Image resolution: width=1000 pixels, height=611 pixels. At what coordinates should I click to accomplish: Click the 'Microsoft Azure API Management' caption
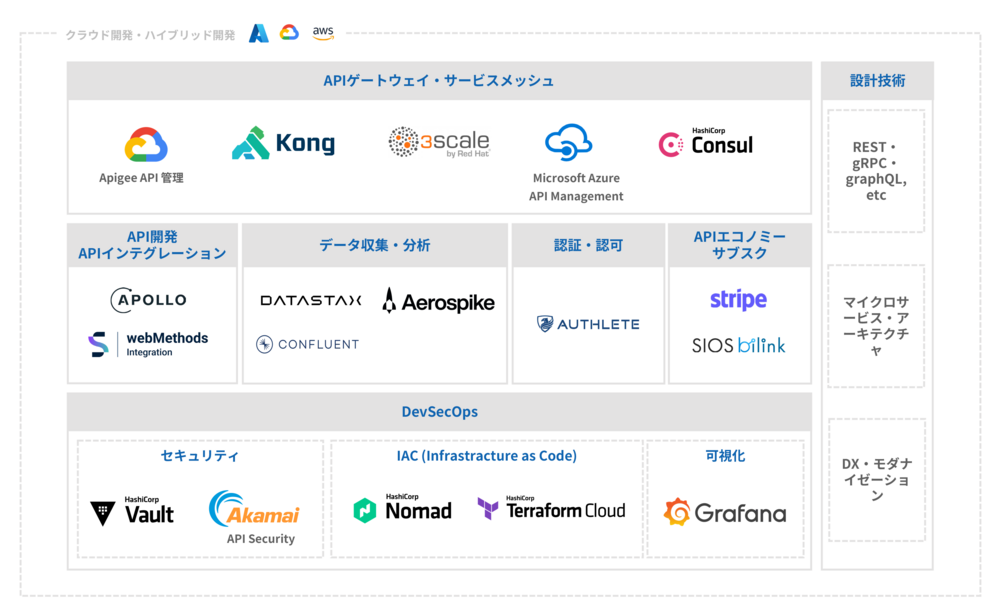(576, 187)
